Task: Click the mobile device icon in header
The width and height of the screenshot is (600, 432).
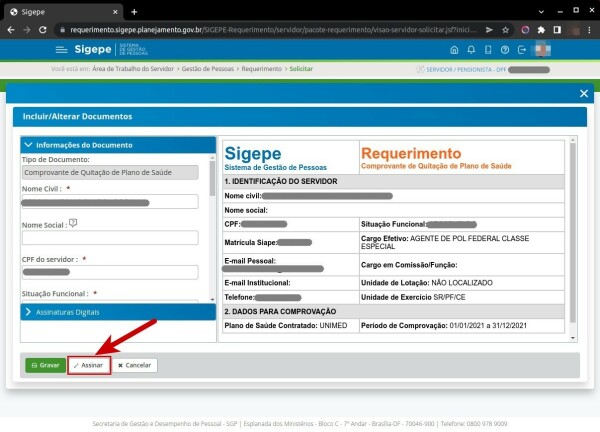Action: click(x=488, y=50)
